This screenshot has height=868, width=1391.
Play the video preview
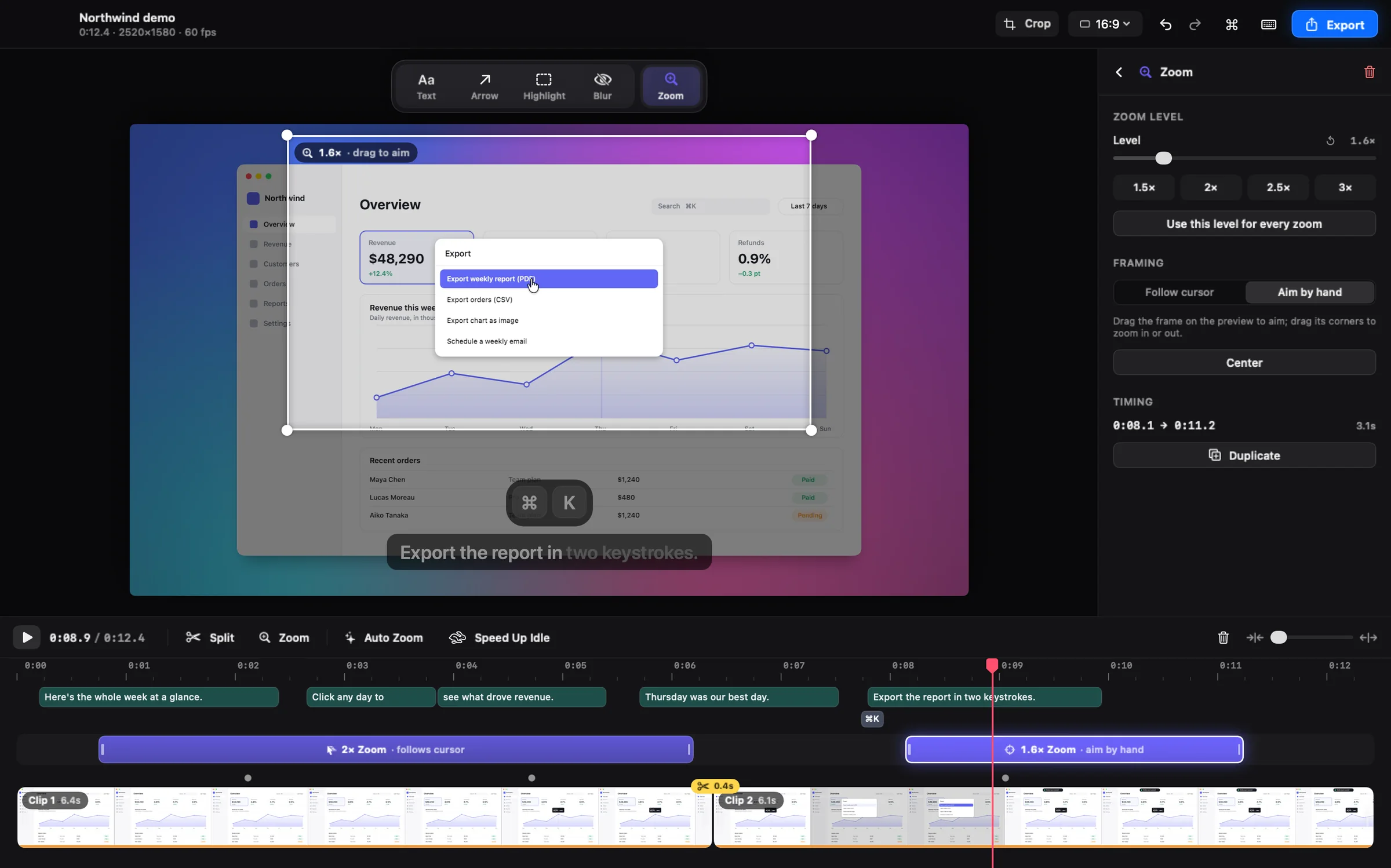[x=27, y=637]
